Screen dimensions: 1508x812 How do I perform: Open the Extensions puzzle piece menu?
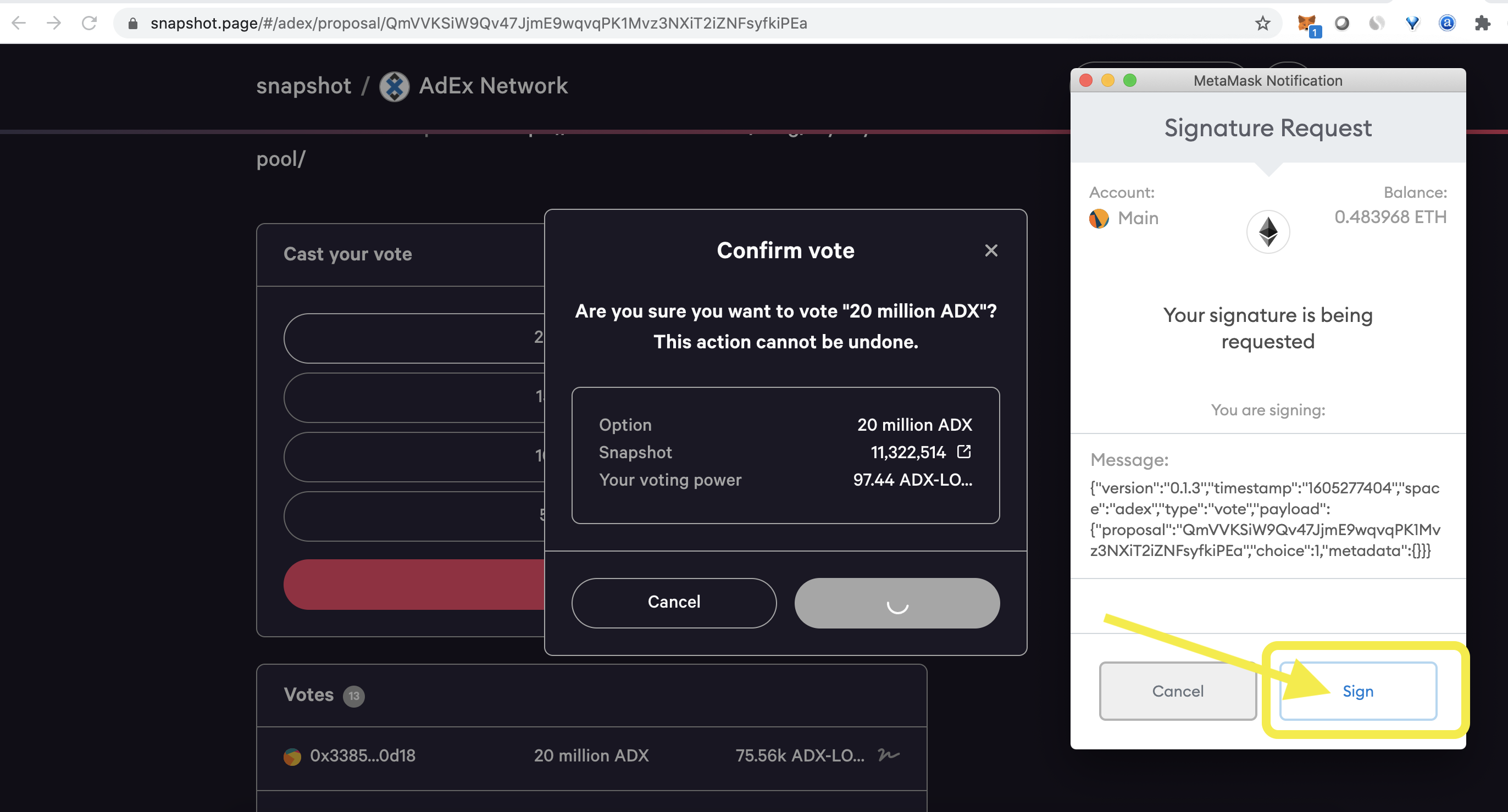(1482, 24)
